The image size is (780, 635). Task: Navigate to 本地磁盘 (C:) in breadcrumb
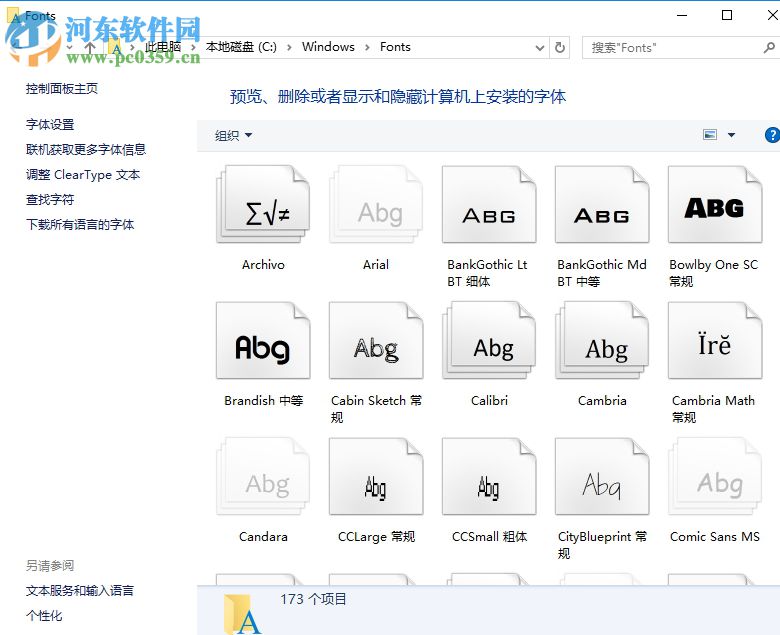click(x=241, y=47)
